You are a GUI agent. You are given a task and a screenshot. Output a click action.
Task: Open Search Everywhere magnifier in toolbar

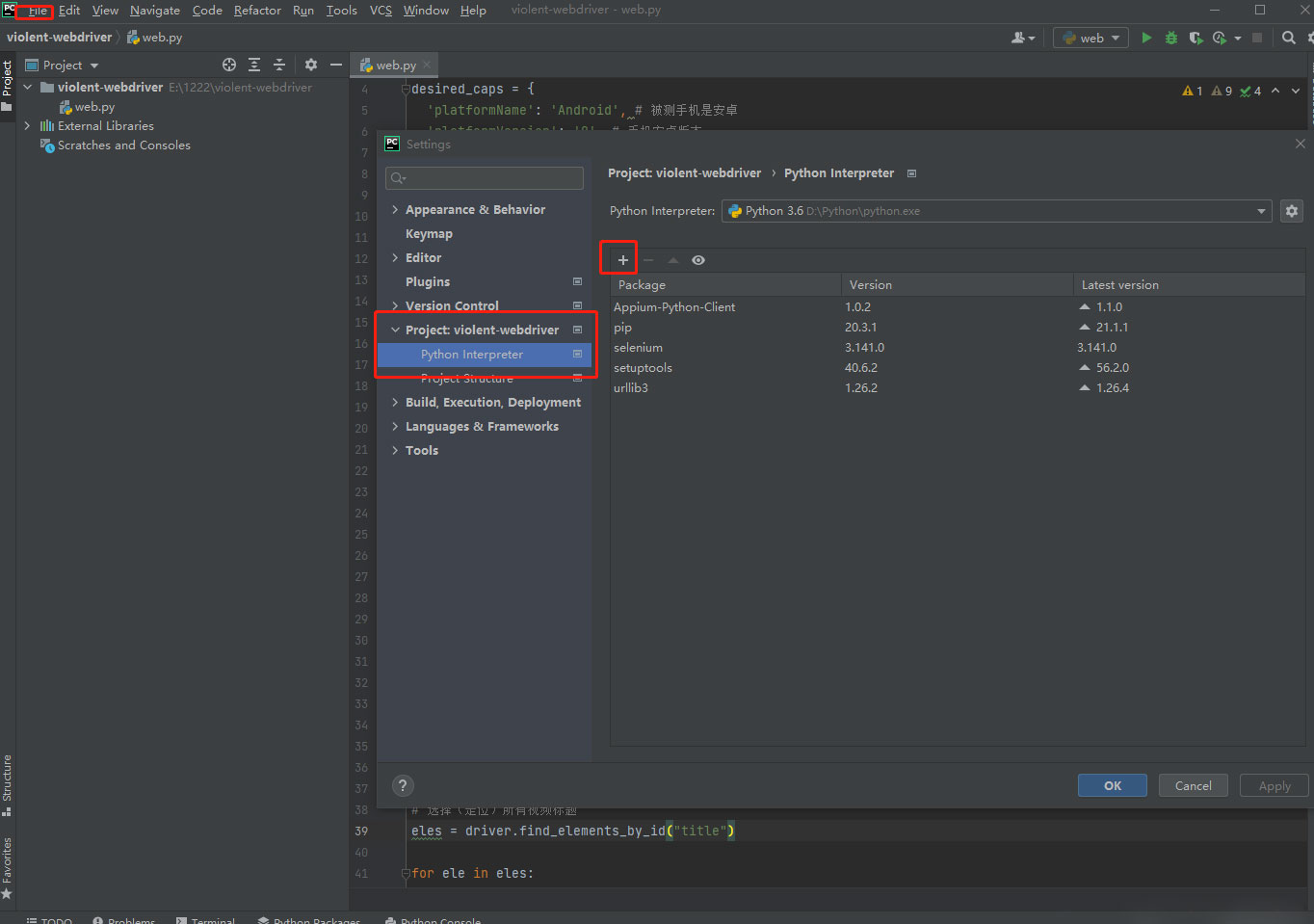[1289, 38]
